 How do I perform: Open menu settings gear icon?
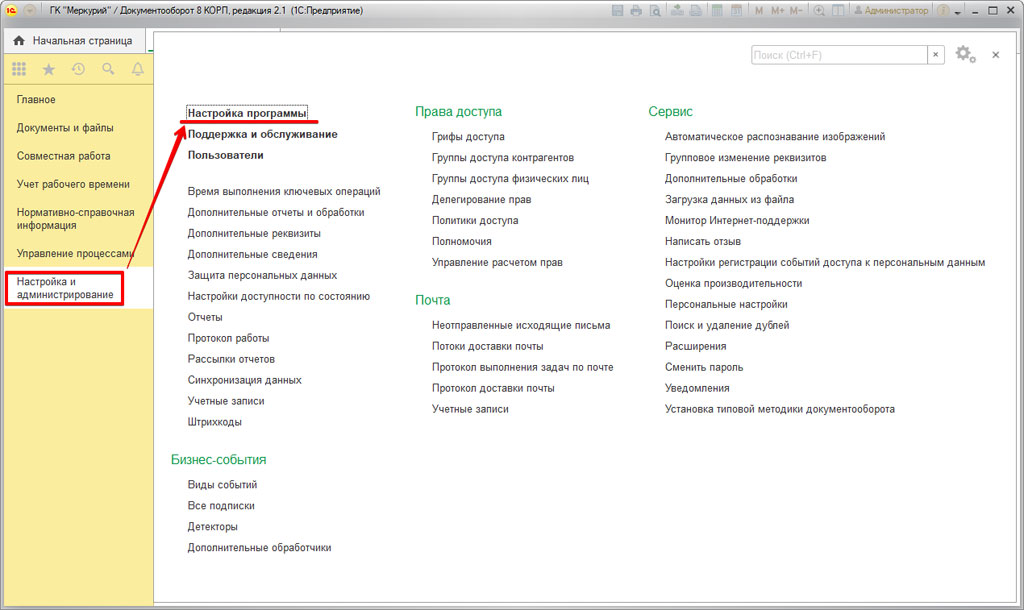(964, 55)
